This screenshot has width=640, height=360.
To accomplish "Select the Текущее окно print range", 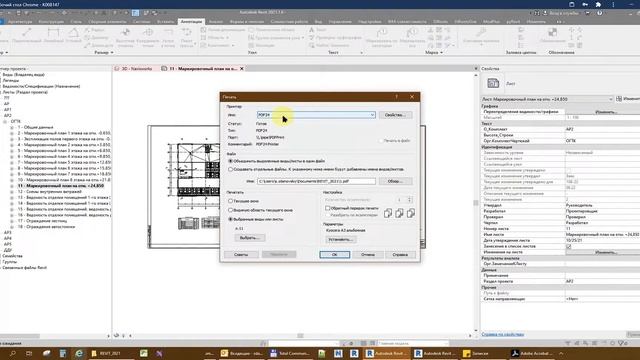I will pos(231,201).
